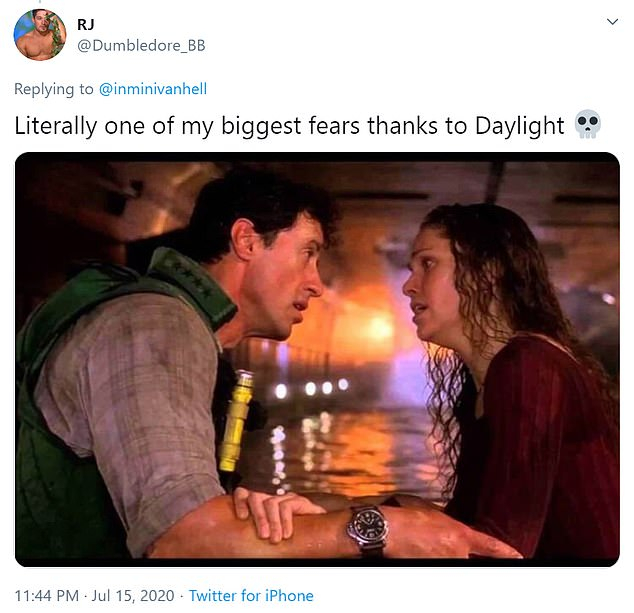Click the word 'Daylight' in the tweet
This screenshot has width=634, height=613.
pos(520,126)
